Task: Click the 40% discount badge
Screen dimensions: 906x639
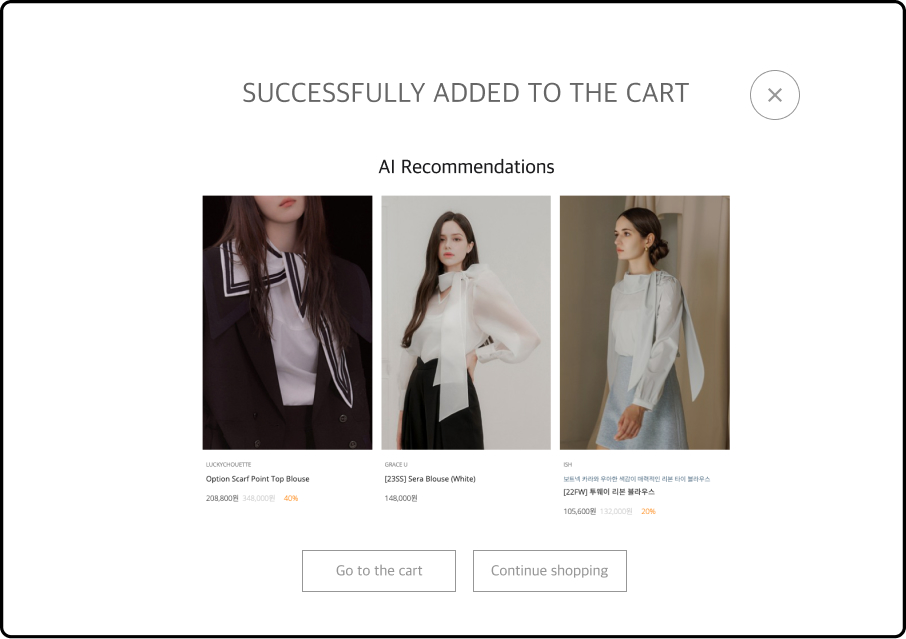Action: tap(291, 498)
